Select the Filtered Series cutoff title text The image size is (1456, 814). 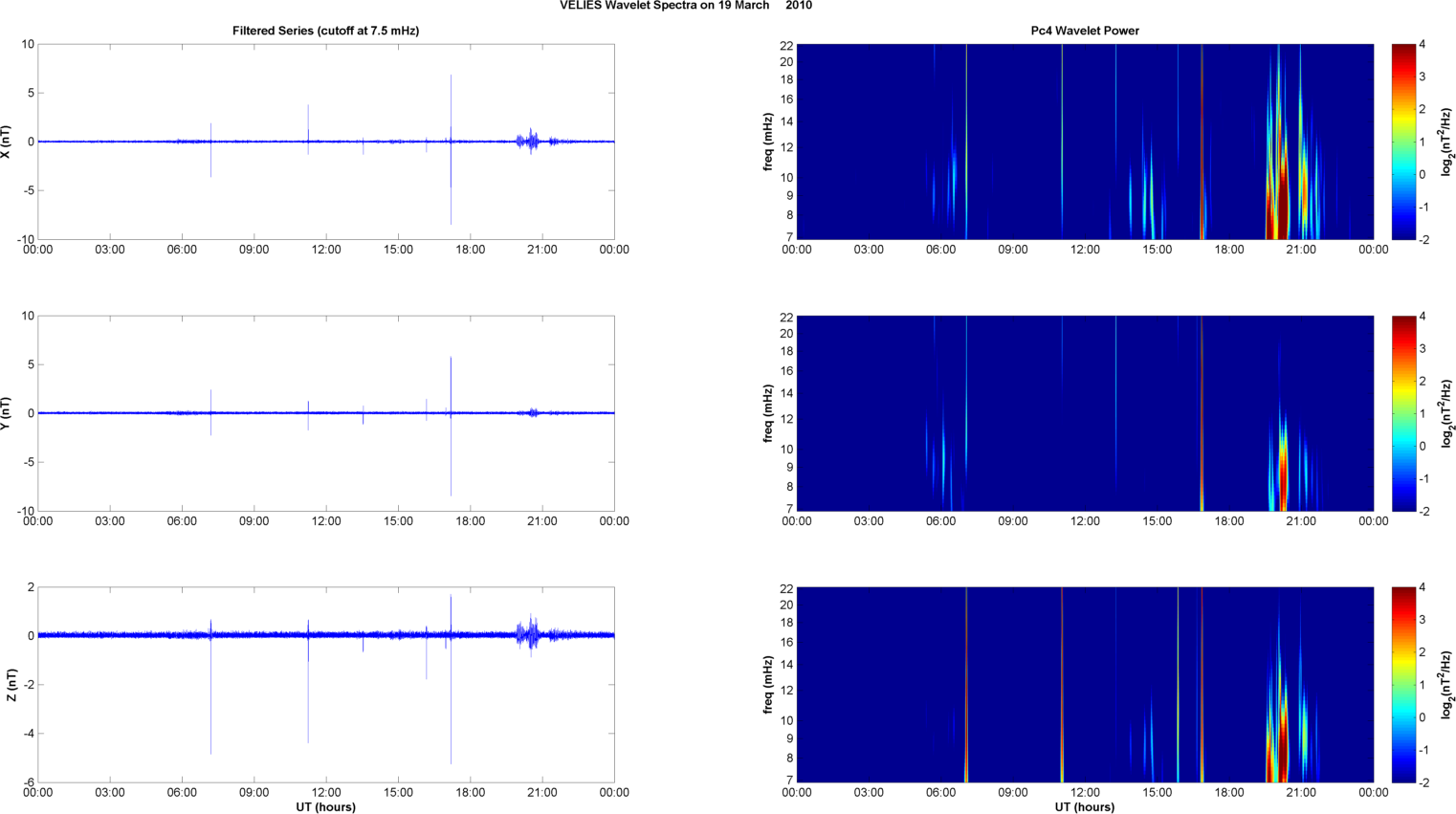click(325, 31)
